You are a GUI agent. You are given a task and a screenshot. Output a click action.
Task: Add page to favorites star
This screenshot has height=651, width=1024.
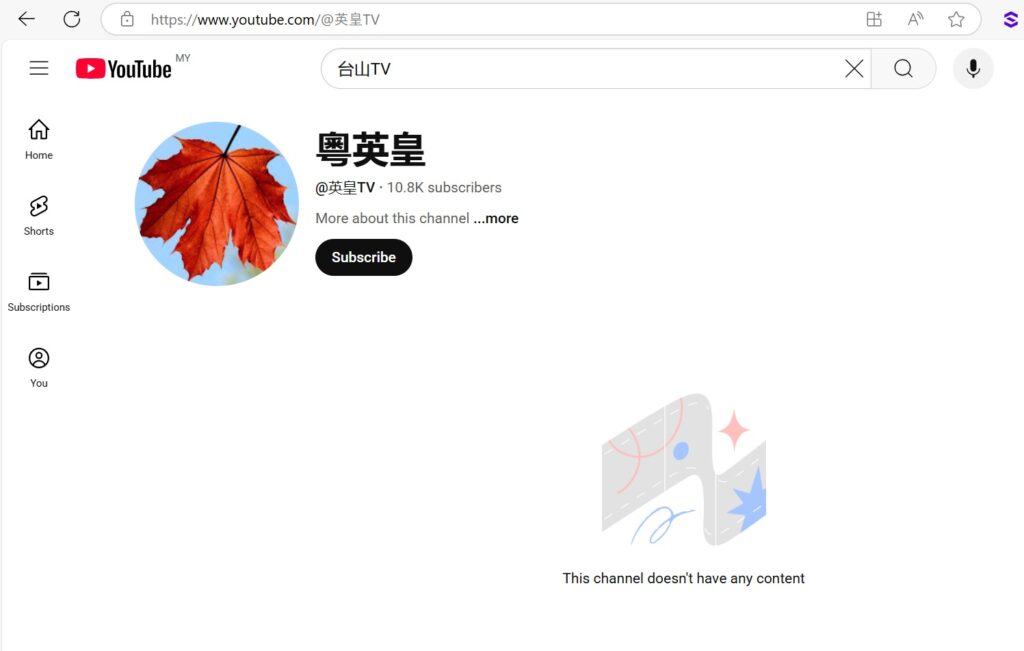(x=956, y=20)
